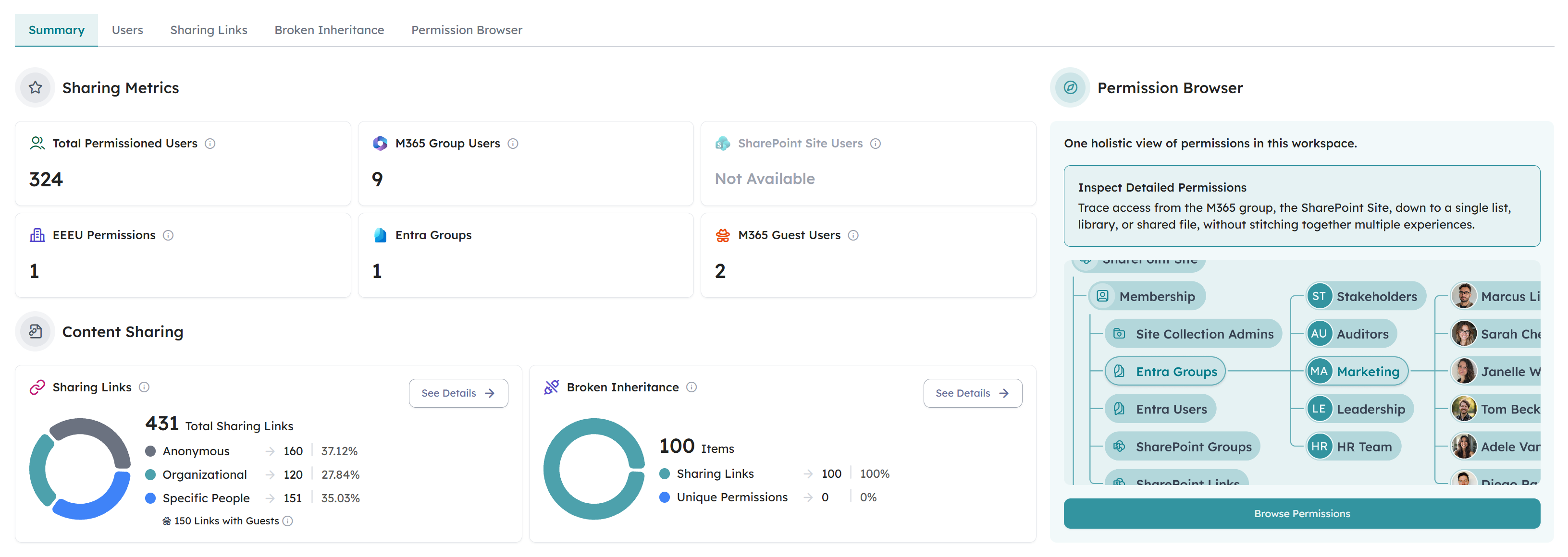This screenshot has height=557, width=1568.
Task: Select the Membership tree node
Action: pos(1147,296)
